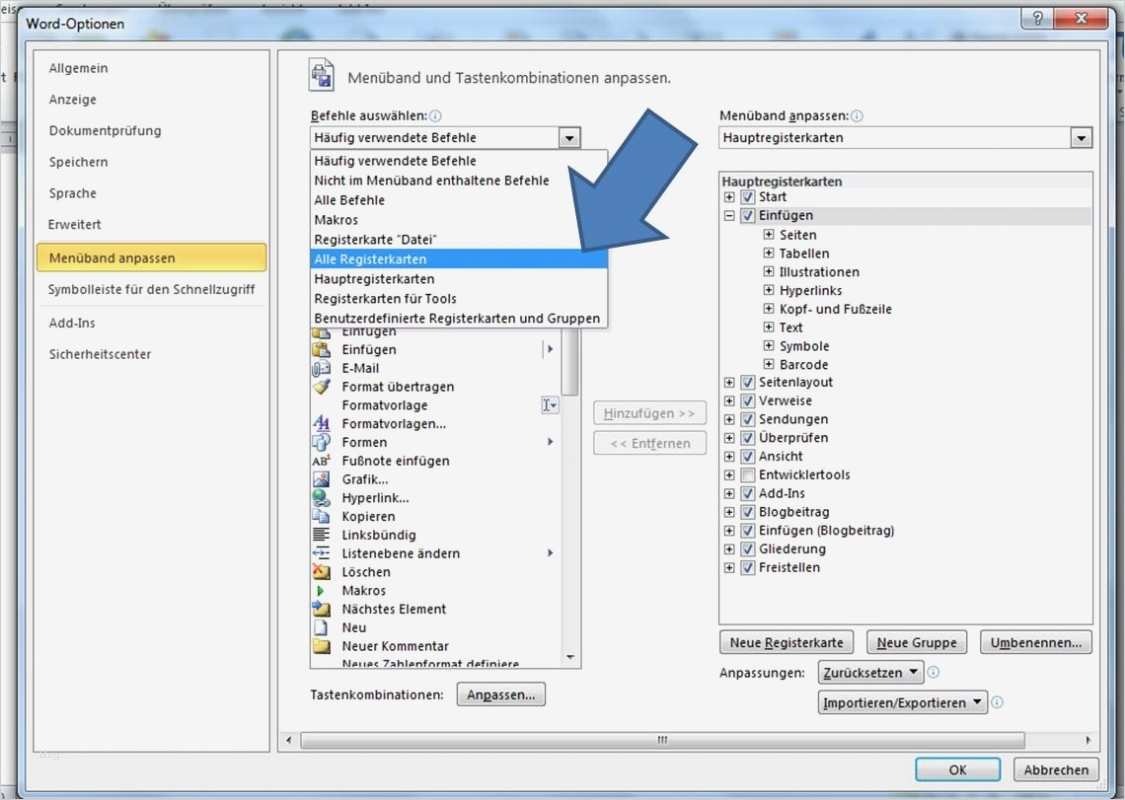Toggle the Blogbeitrag checkbox
1125x800 pixels.
(748, 512)
